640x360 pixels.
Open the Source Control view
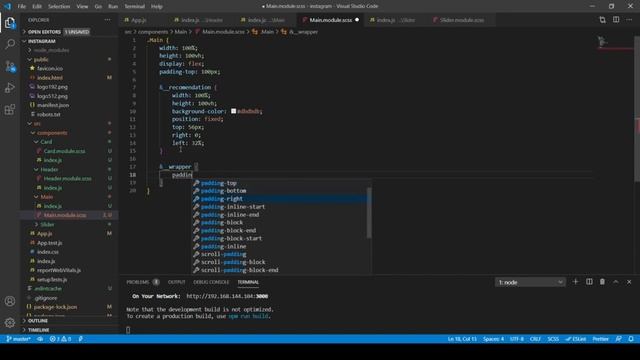[x=10, y=66]
